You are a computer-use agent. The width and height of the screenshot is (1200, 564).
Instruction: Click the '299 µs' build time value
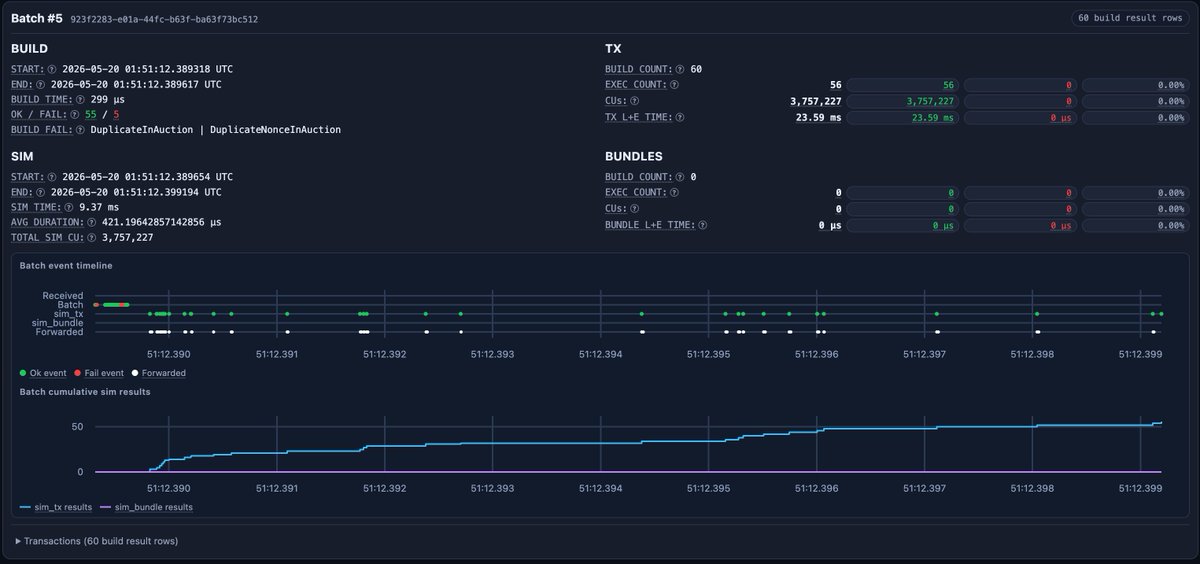tap(106, 99)
